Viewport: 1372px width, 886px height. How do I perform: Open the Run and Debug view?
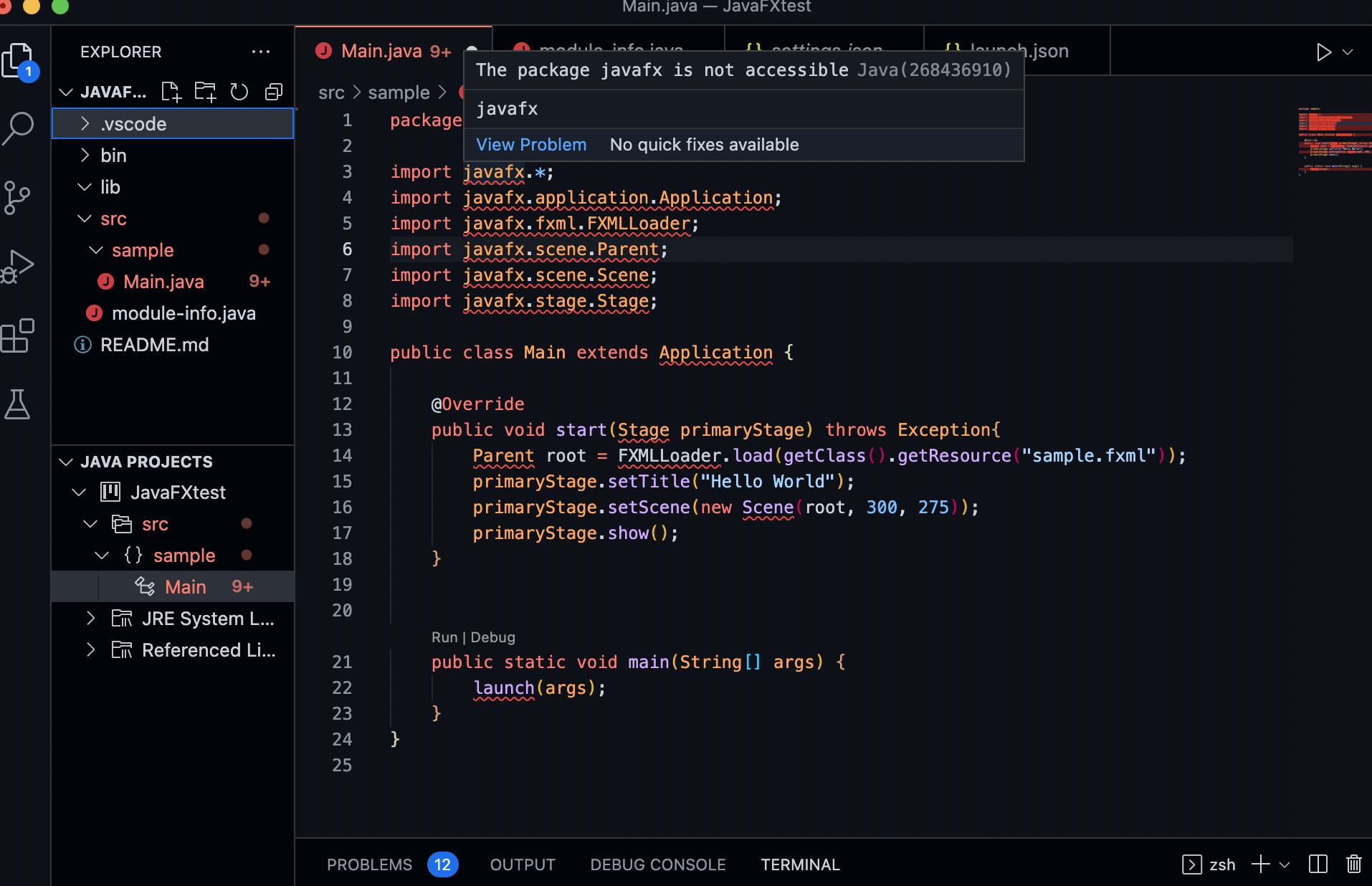tap(18, 266)
